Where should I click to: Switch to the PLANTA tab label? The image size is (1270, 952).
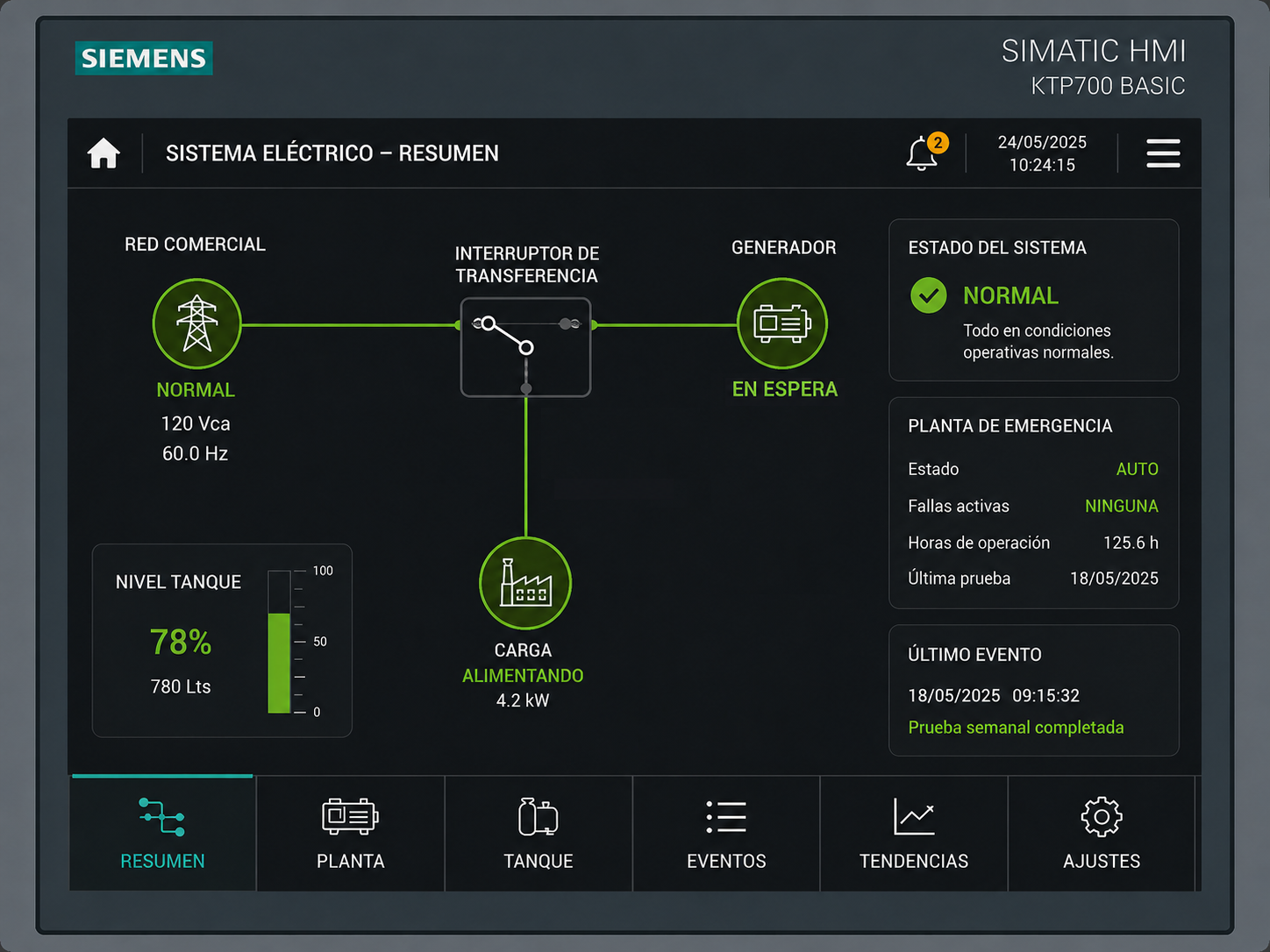(x=350, y=861)
